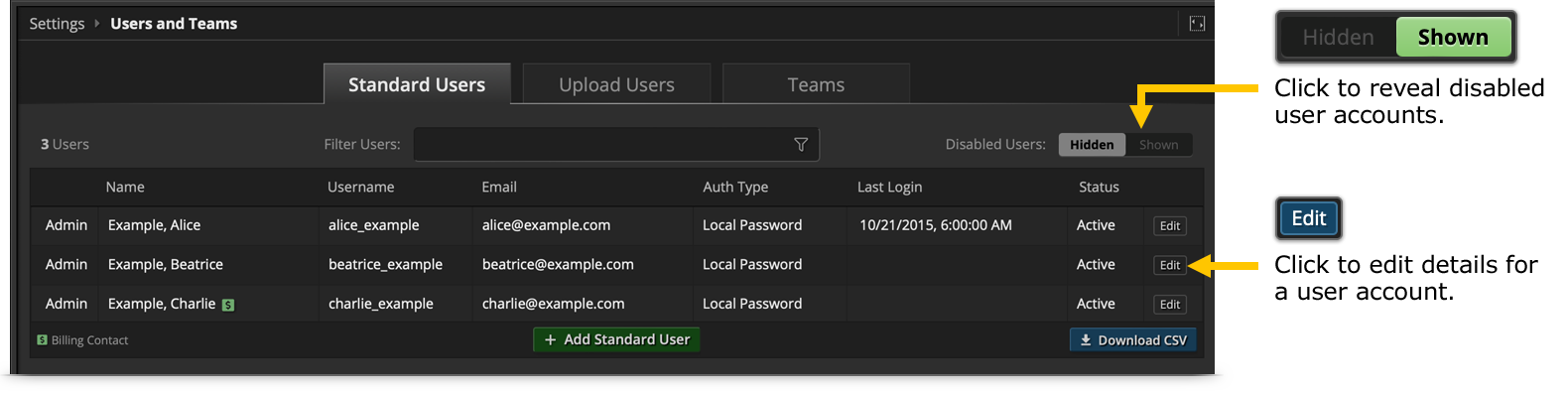Edit Alice Example's user account

1170,226
